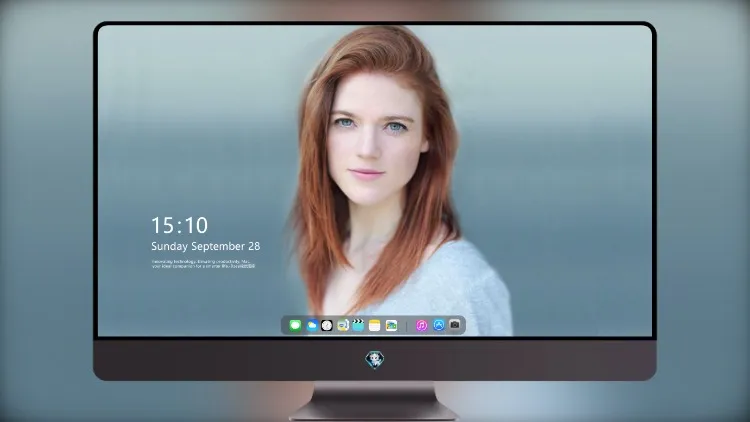750x422 pixels.
Task: Click the dock separator line
Action: click(407, 326)
